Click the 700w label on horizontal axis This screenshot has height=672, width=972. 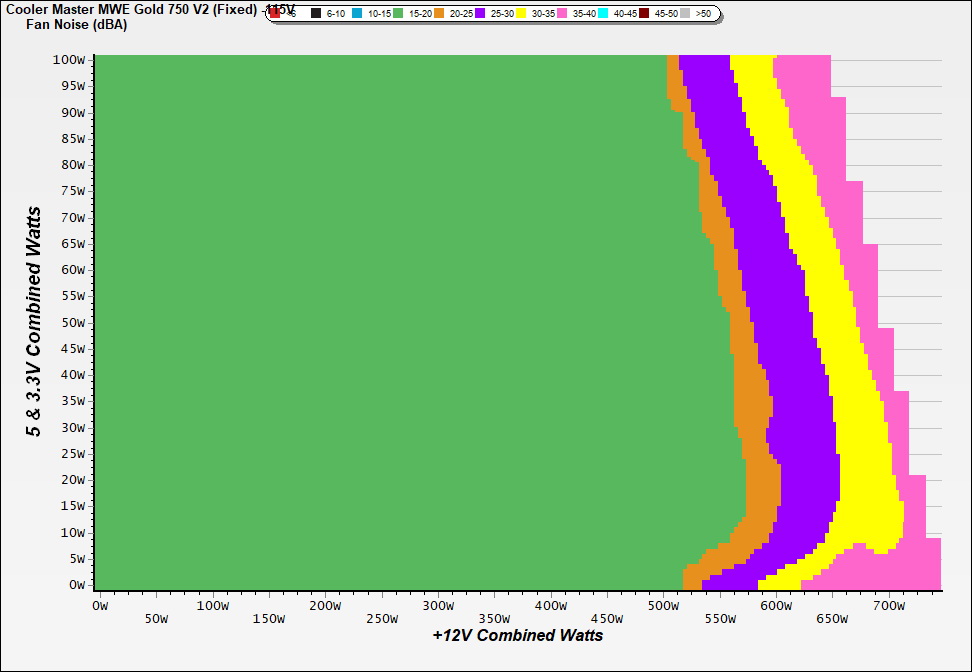[x=890, y=605]
